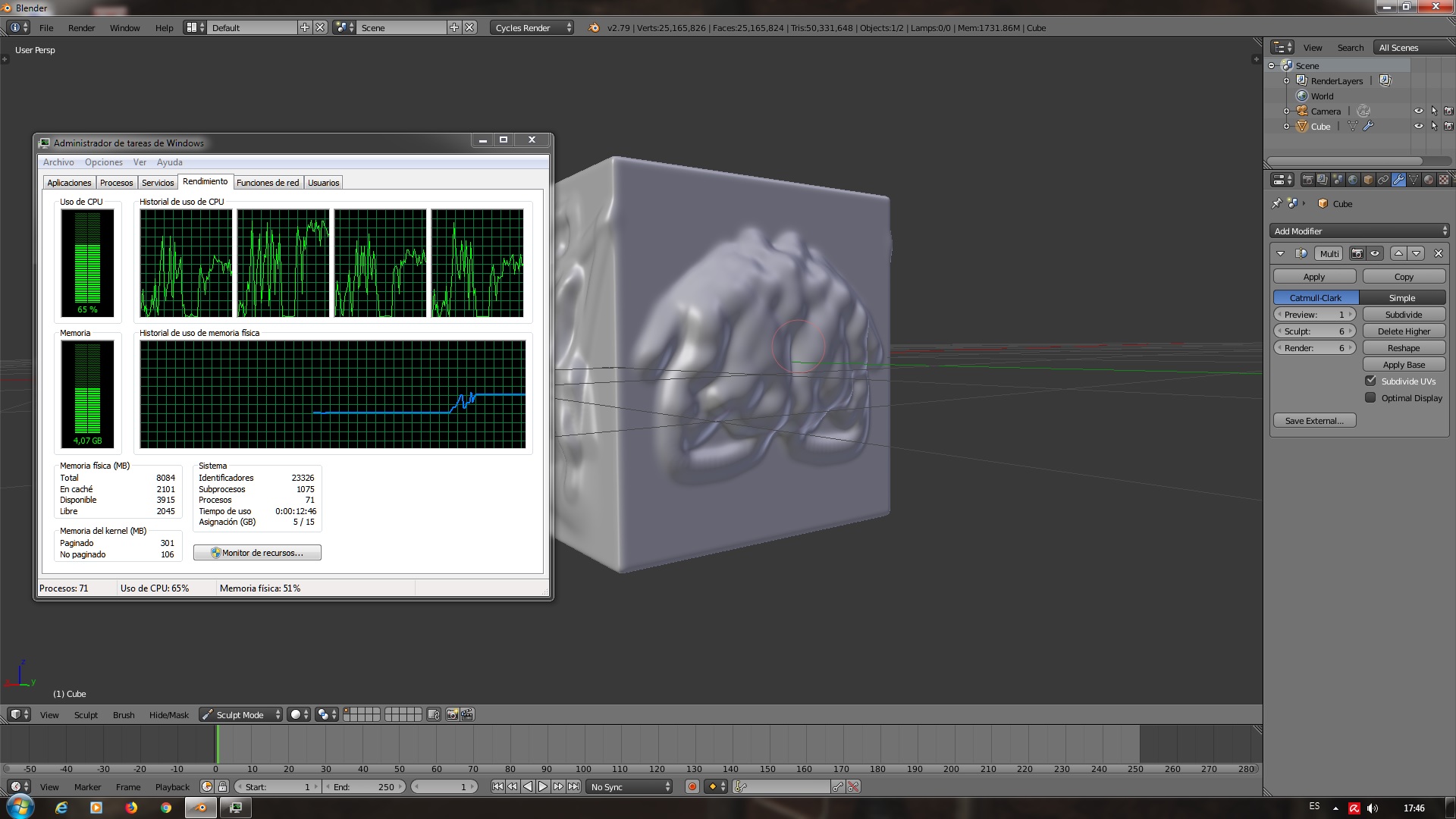Open the Material properties tab icon
This screenshot has width=1456, height=819.
[1429, 180]
